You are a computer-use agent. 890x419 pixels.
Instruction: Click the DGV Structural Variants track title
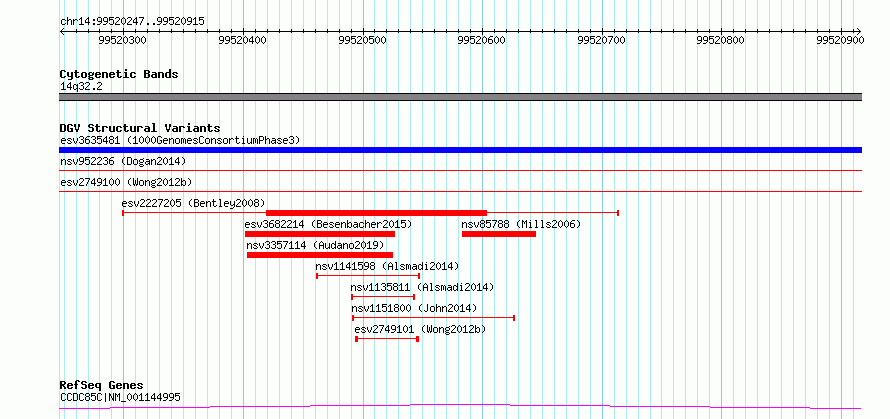[x=140, y=128]
